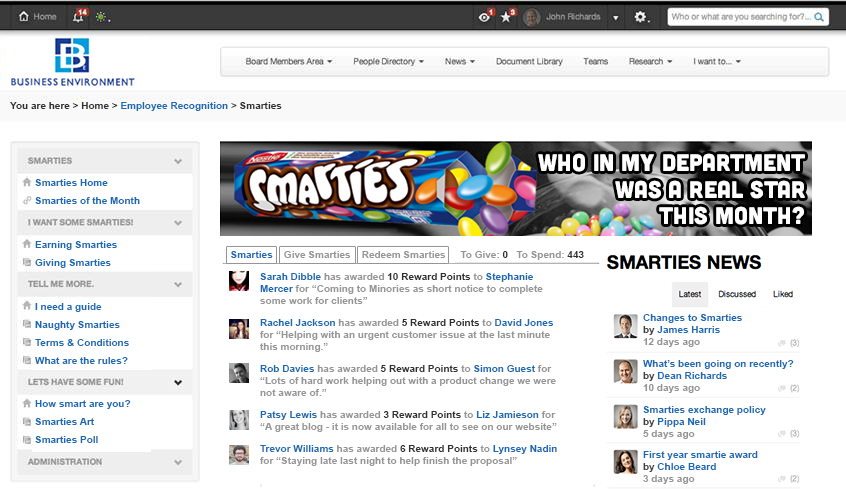Click Rachel Jackson's avatar photo
Viewport: 846px width, 490px height.
(x=239, y=329)
